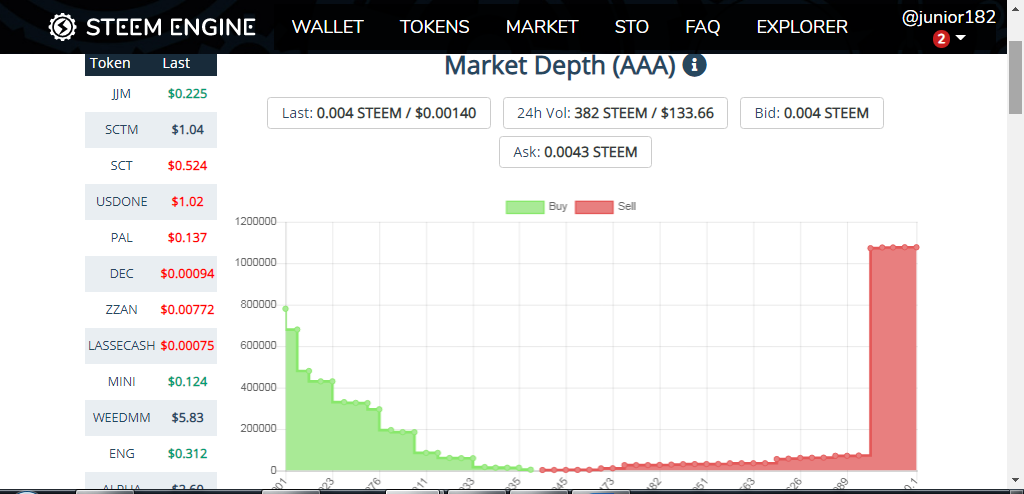
Task: Select the MINI token row
Action: tap(151, 382)
